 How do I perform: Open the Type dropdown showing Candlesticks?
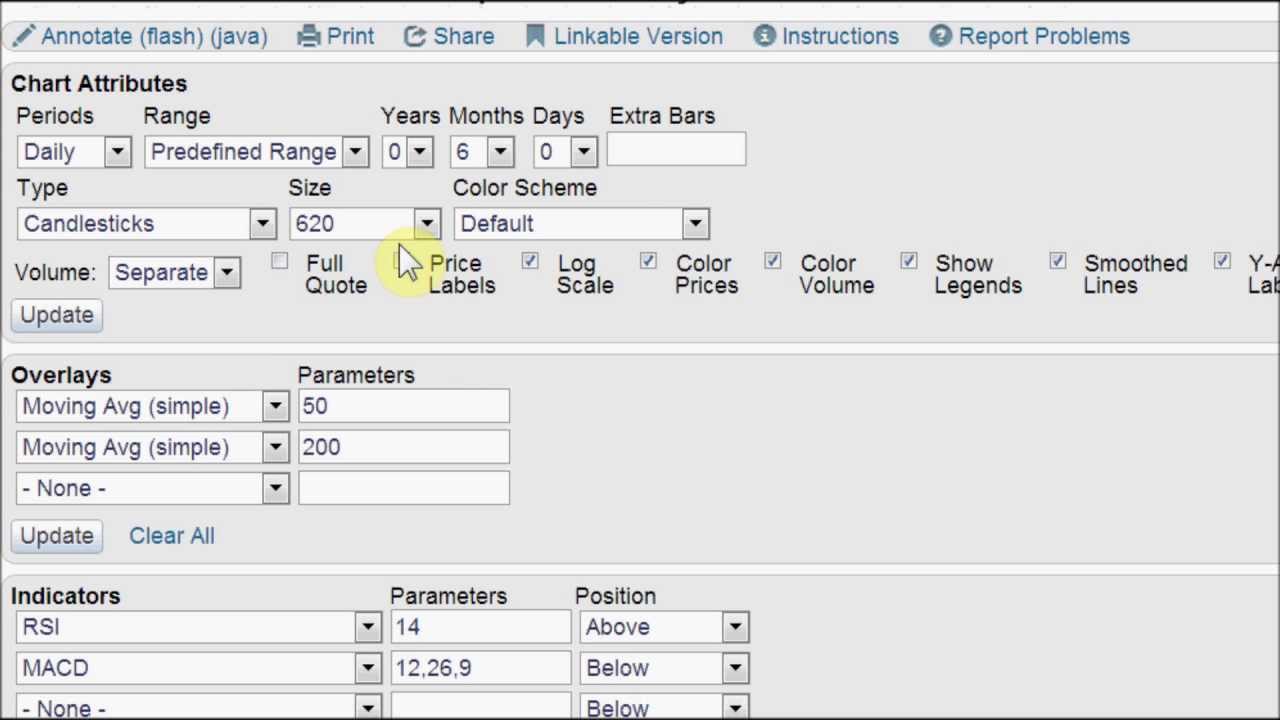[x=146, y=224]
